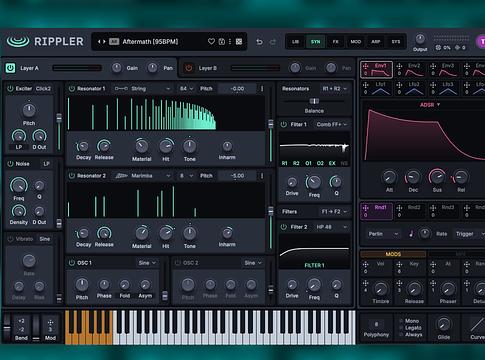Open the Filters F1→F2 routing dropdown
The height and width of the screenshot is (360, 485).
335,212
